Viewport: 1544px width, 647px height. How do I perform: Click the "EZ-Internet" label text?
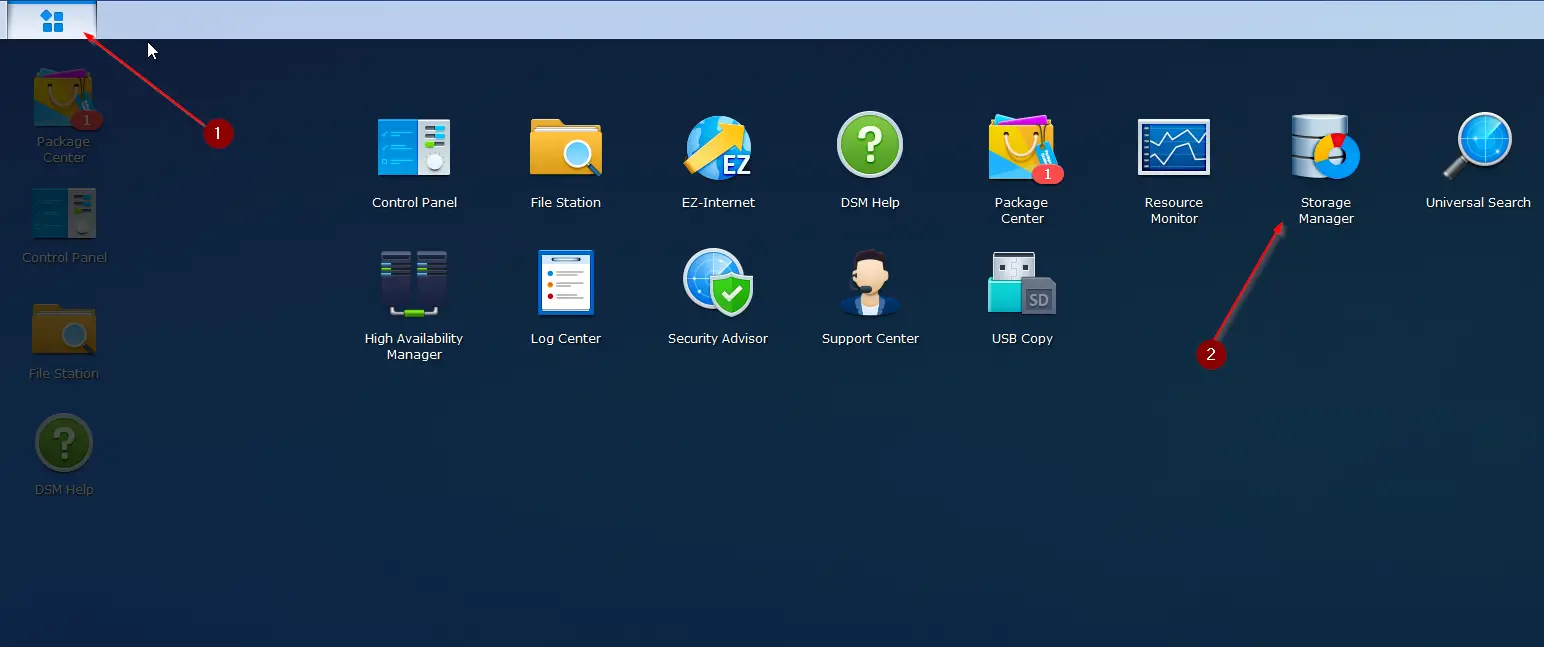pos(718,203)
